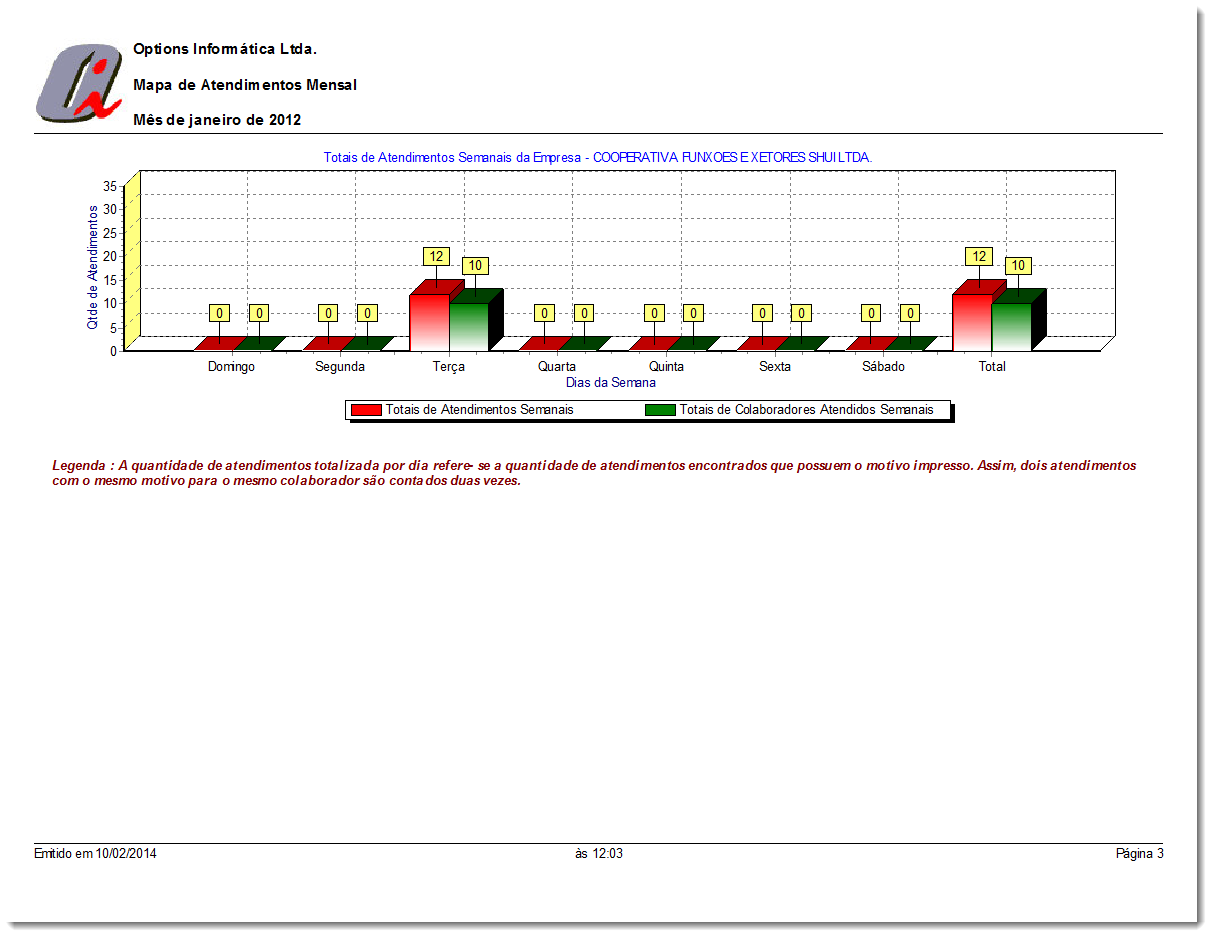Click the green legend swatch for Colaboradores Atendidos

661,410
